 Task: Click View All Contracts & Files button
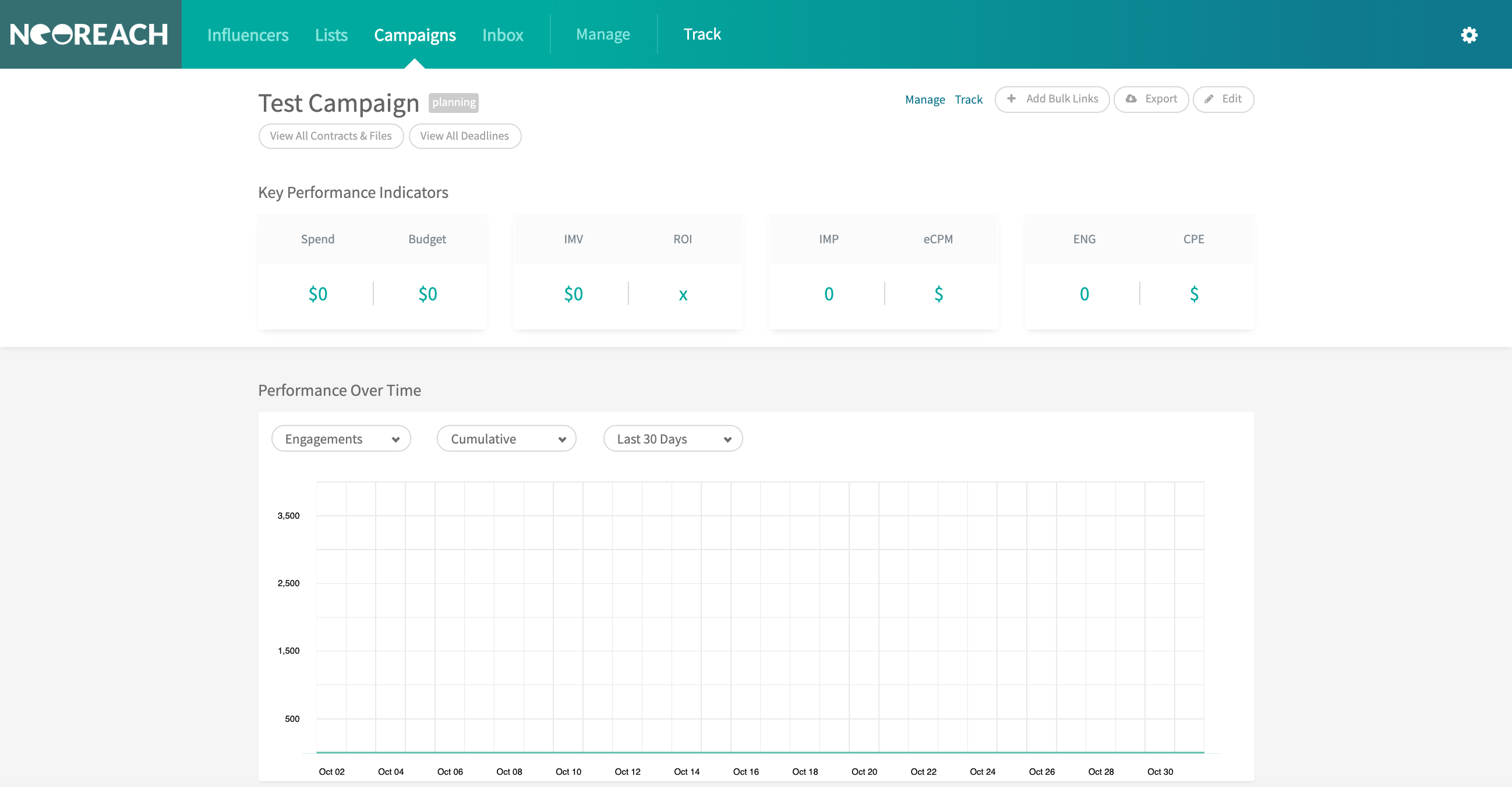pyautogui.click(x=330, y=136)
